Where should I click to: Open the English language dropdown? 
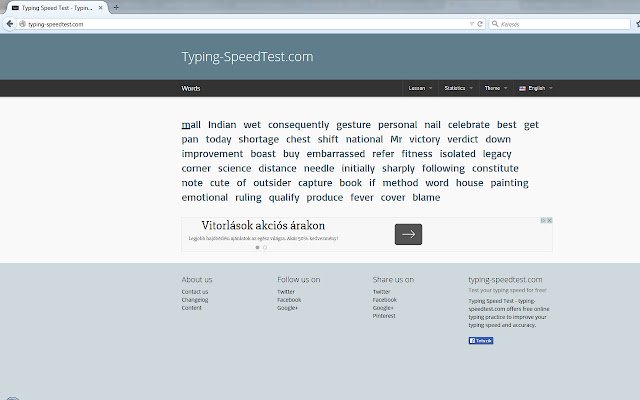click(x=535, y=88)
